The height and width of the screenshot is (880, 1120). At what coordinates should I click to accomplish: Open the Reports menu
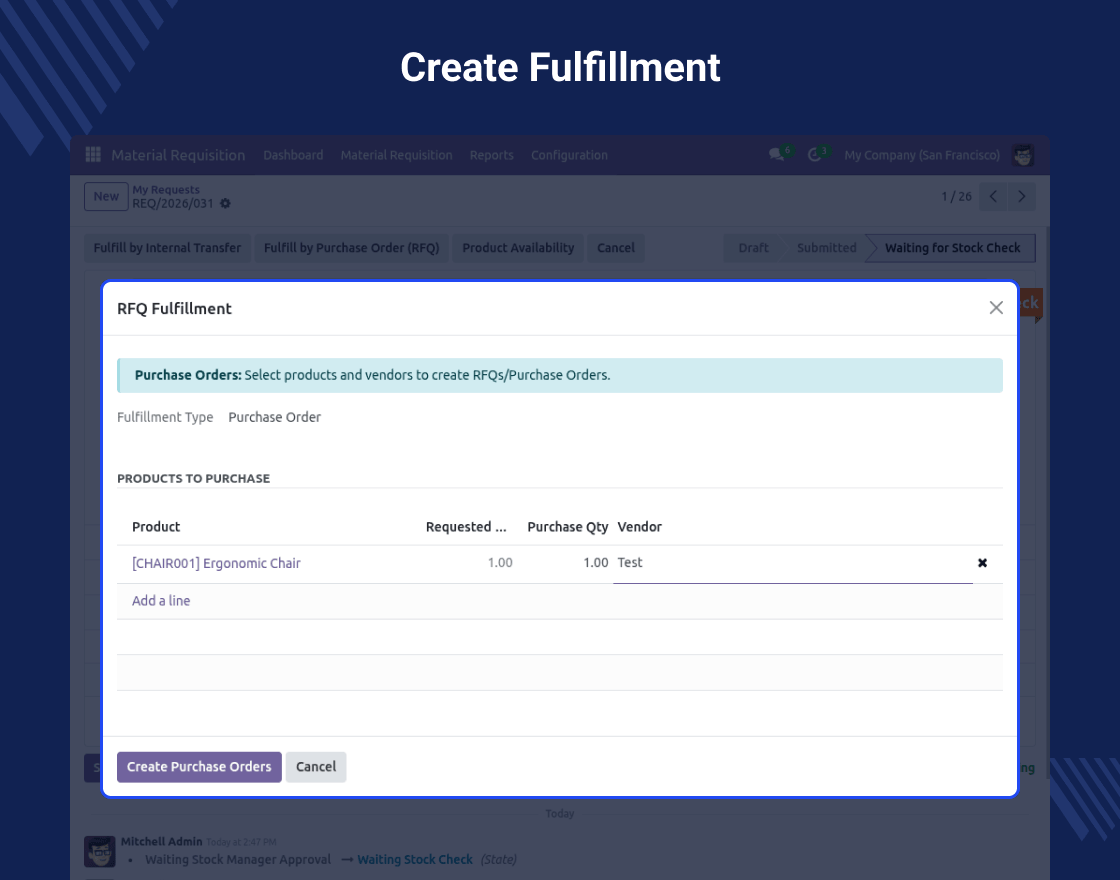click(x=491, y=155)
